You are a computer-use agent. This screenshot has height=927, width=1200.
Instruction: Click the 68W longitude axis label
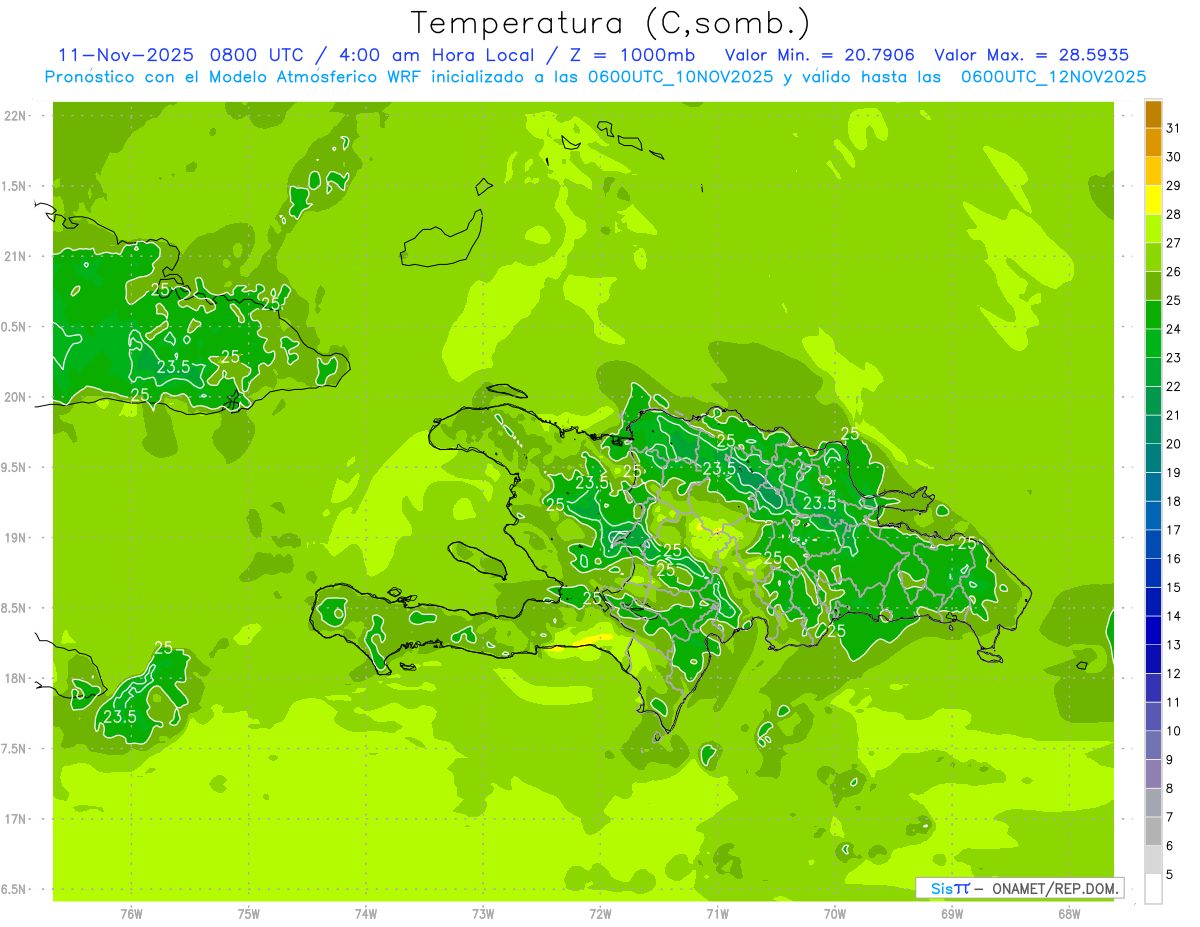pos(1069,913)
